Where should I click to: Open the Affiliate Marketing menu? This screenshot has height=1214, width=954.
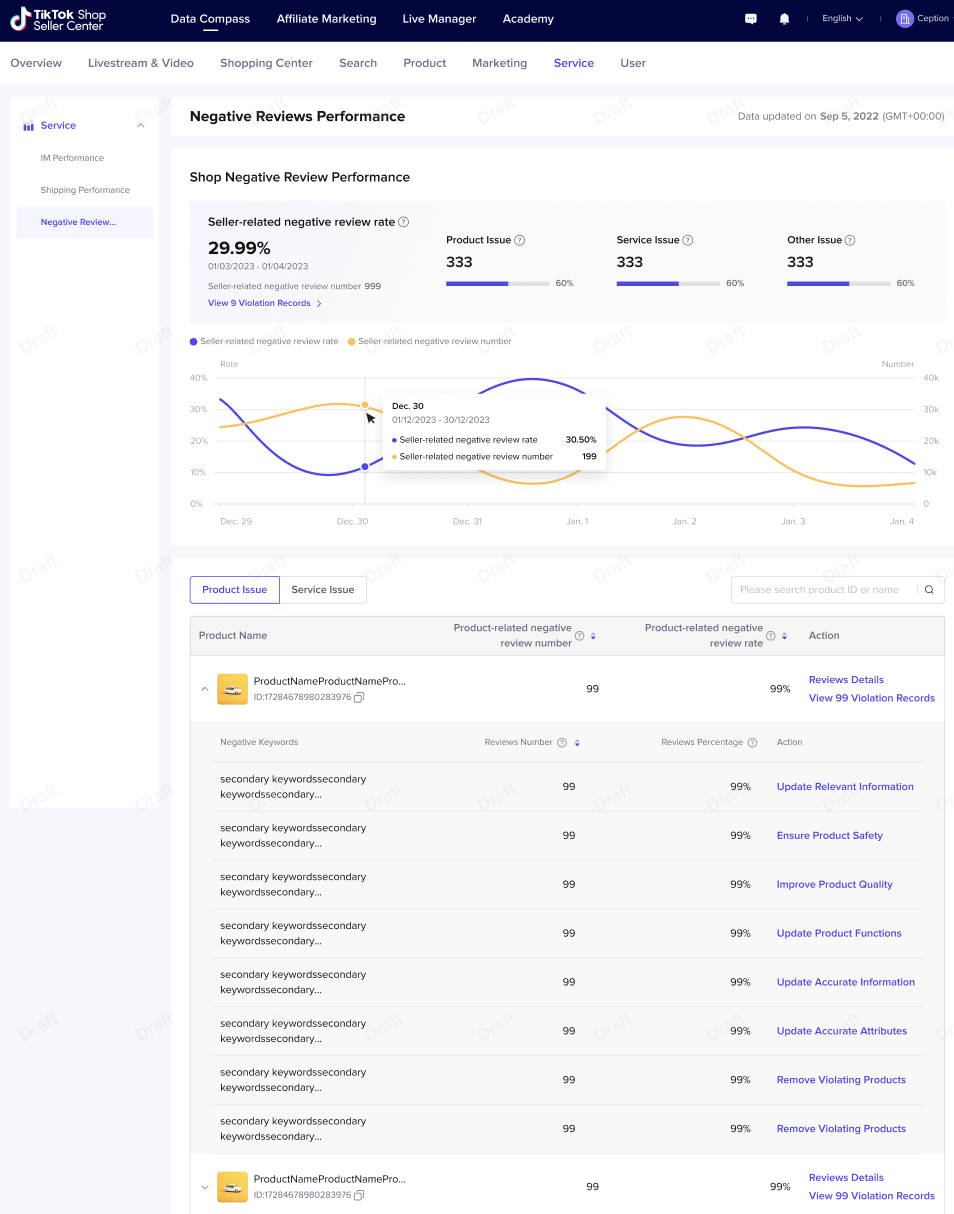pyautogui.click(x=326, y=19)
